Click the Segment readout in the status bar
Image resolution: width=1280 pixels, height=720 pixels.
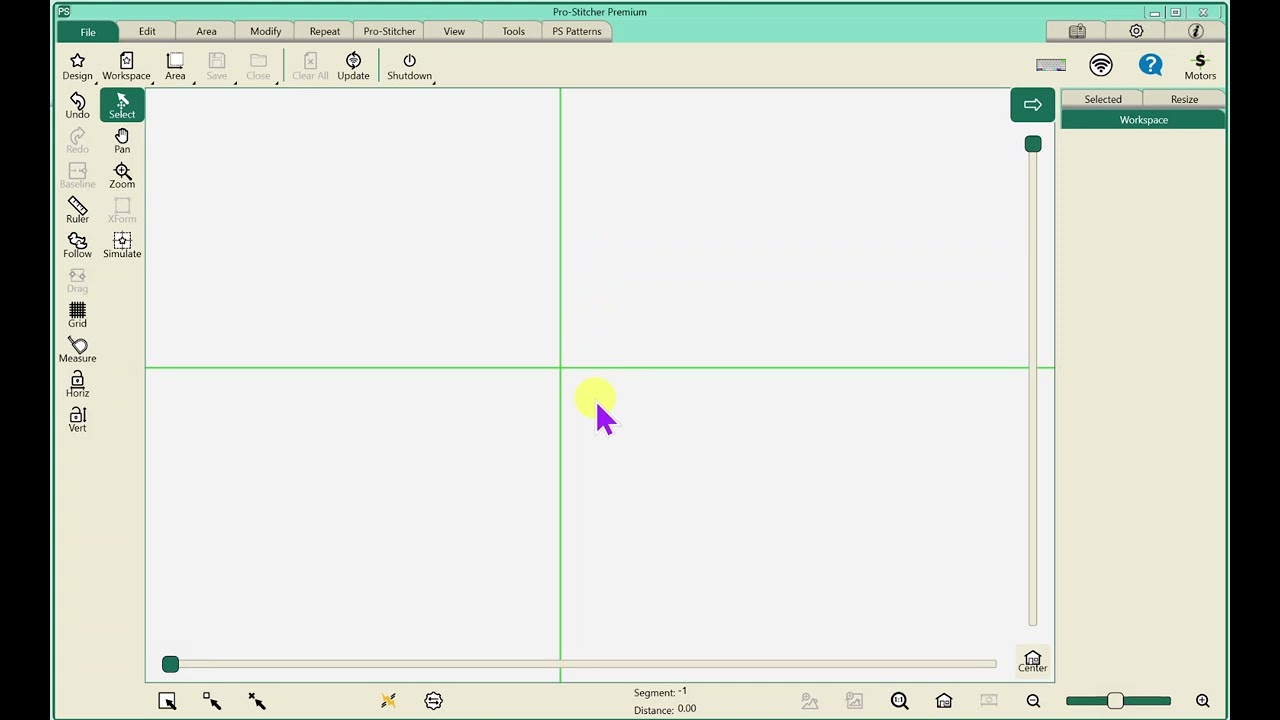tap(660, 692)
